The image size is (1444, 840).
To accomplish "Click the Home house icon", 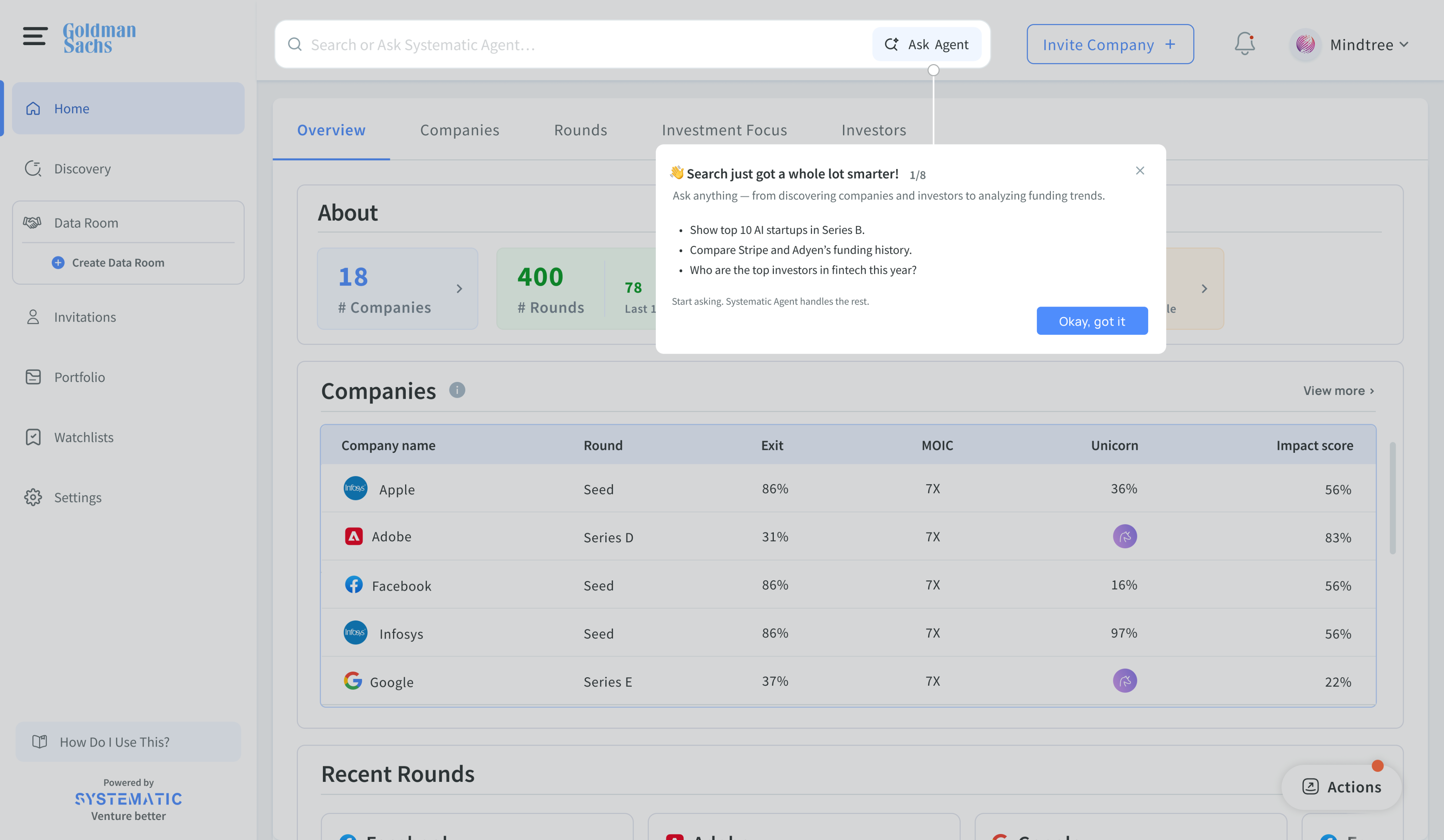I will pyautogui.click(x=33, y=108).
